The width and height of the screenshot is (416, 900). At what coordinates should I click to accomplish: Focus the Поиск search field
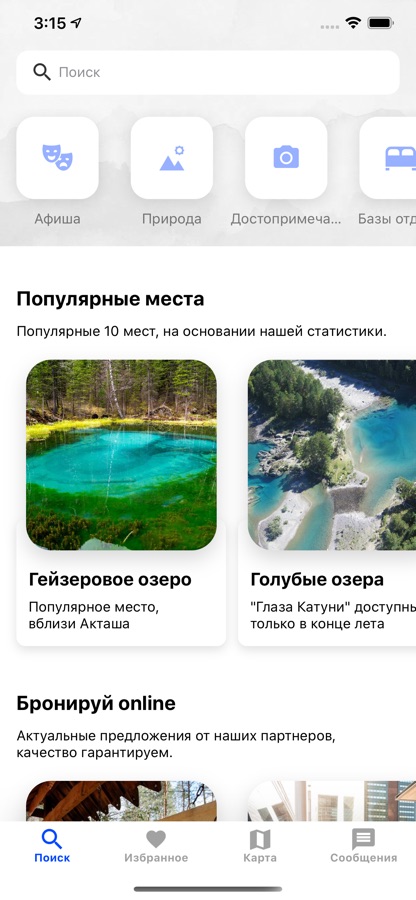coord(208,72)
